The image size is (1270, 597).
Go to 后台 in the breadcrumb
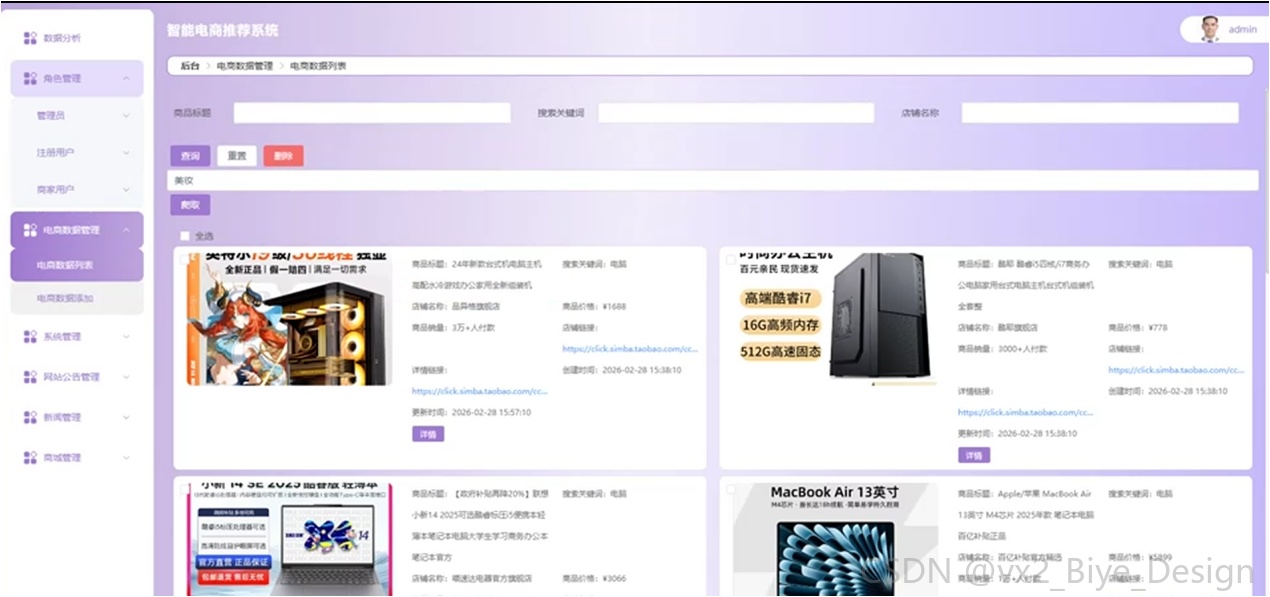coord(189,66)
